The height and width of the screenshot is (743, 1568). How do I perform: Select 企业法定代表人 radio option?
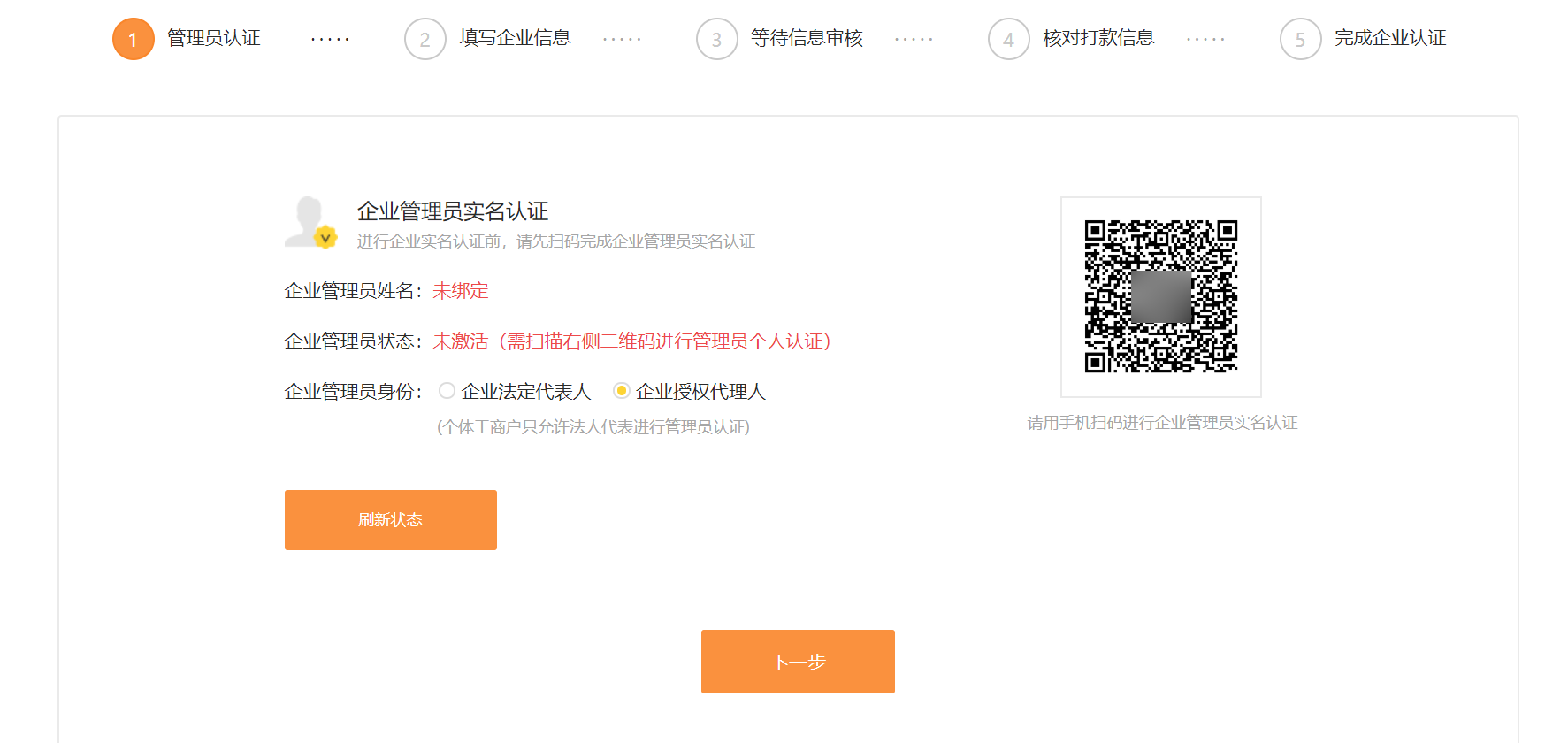[447, 391]
